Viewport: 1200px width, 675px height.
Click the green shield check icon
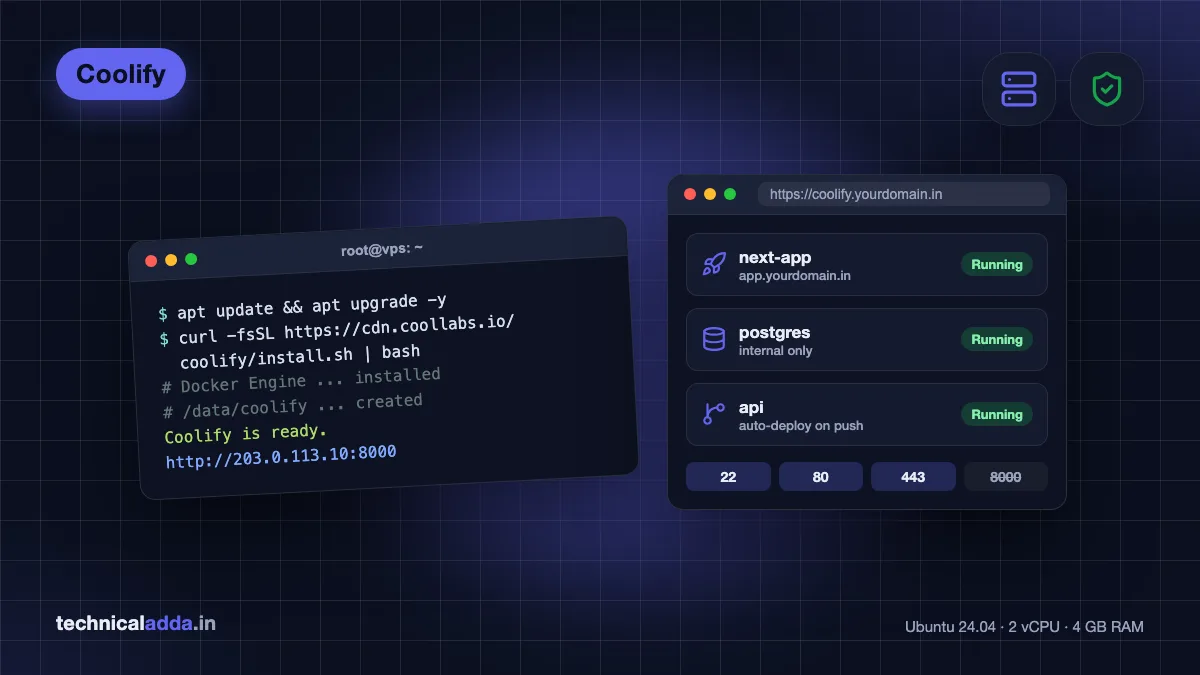pyautogui.click(x=1106, y=89)
